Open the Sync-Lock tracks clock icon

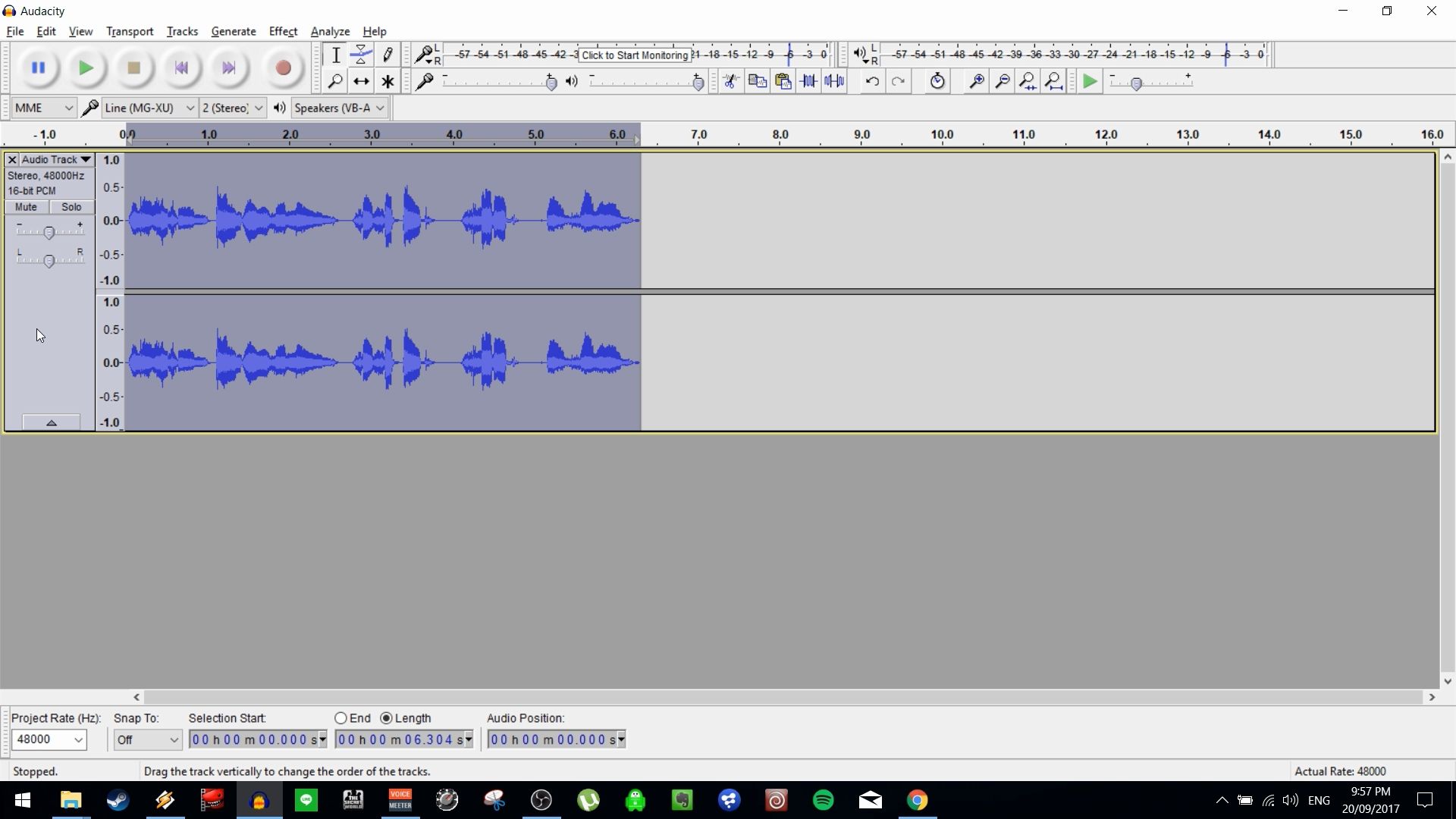click(x=937, y=81)
